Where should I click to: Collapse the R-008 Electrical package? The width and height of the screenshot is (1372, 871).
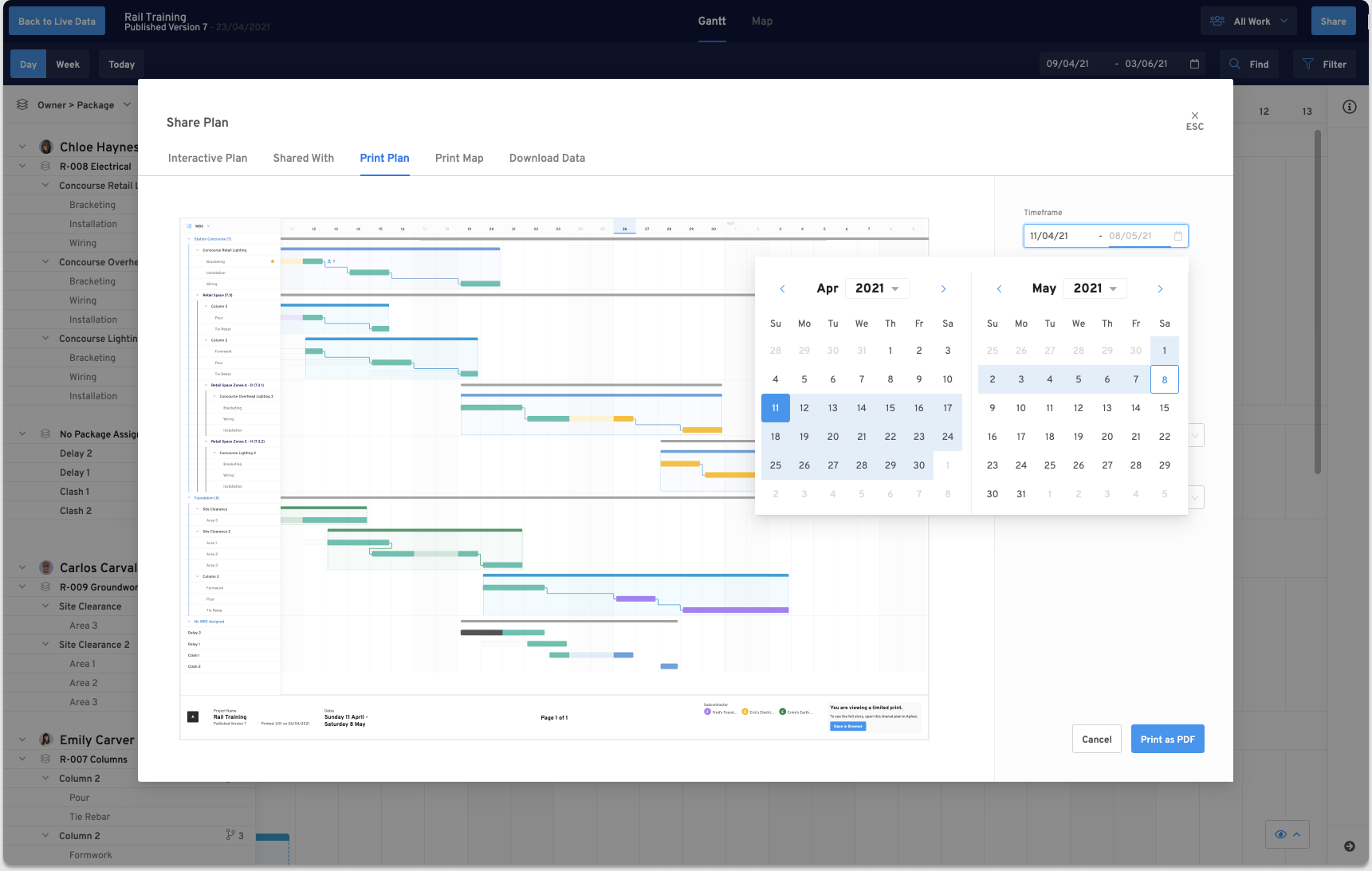[x=22, y=166]
